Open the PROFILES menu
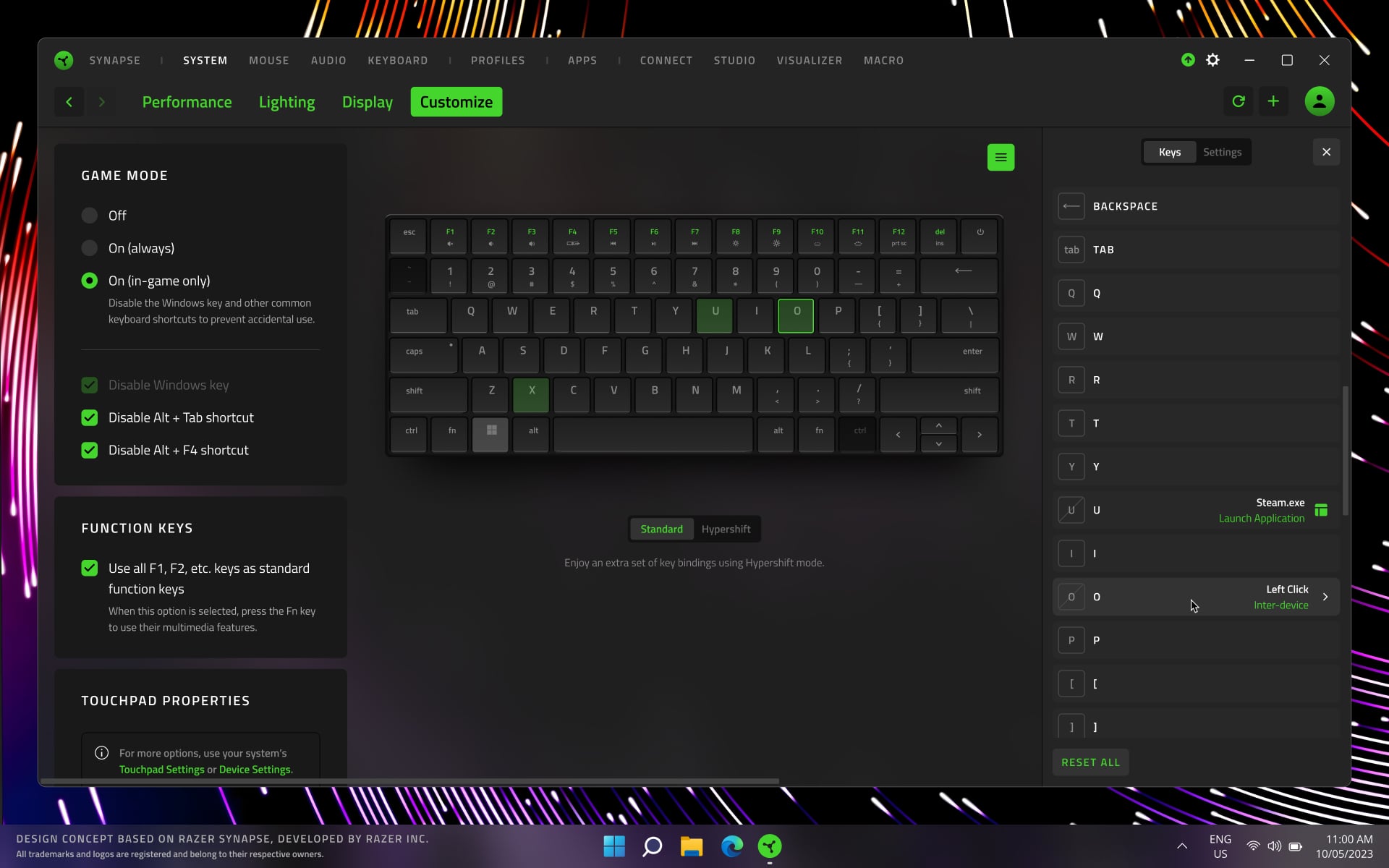 pyautogui.click(x=498, y=60)
